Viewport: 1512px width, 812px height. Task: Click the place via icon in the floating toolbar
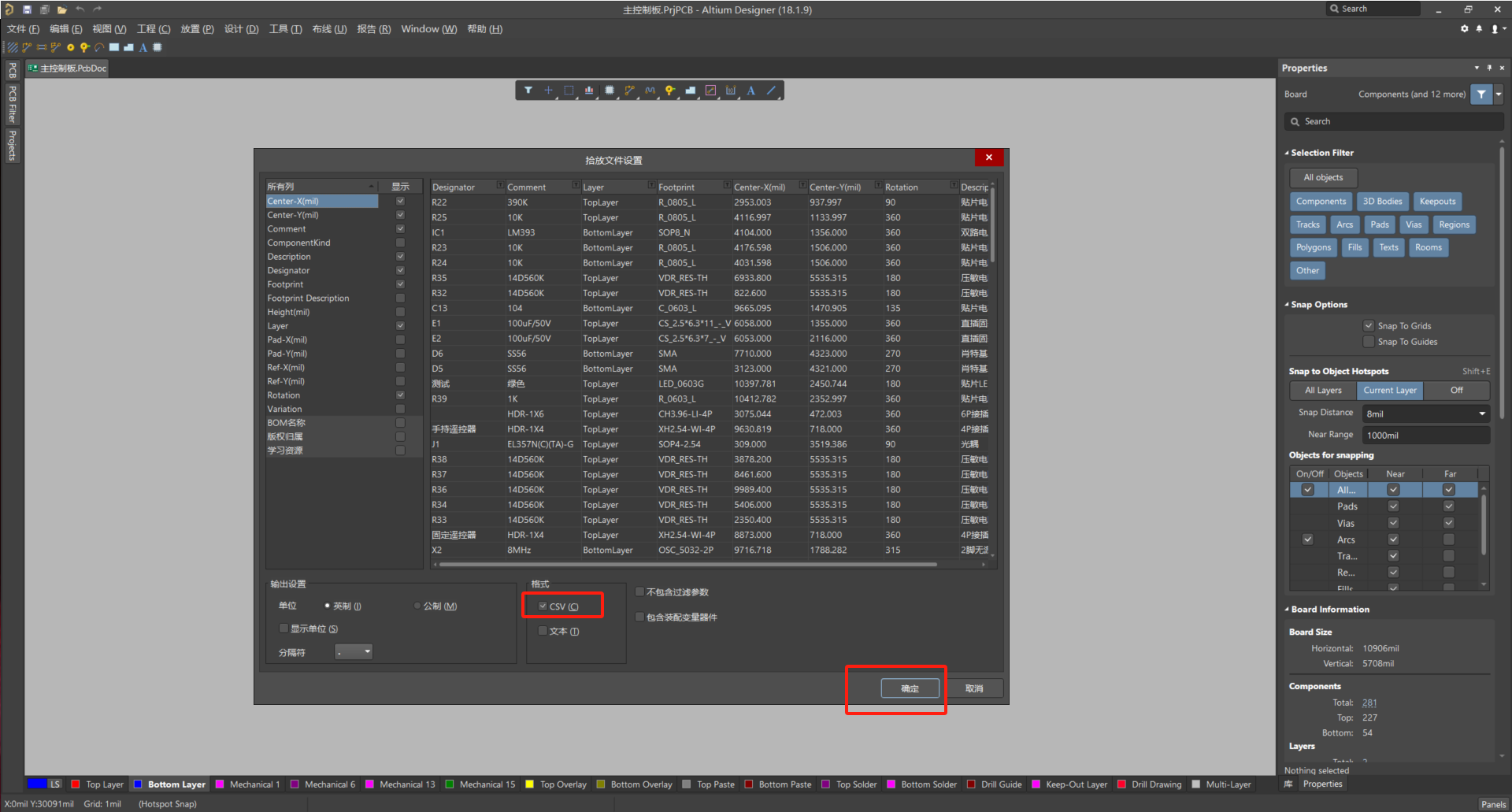click(x=669, y=91)
